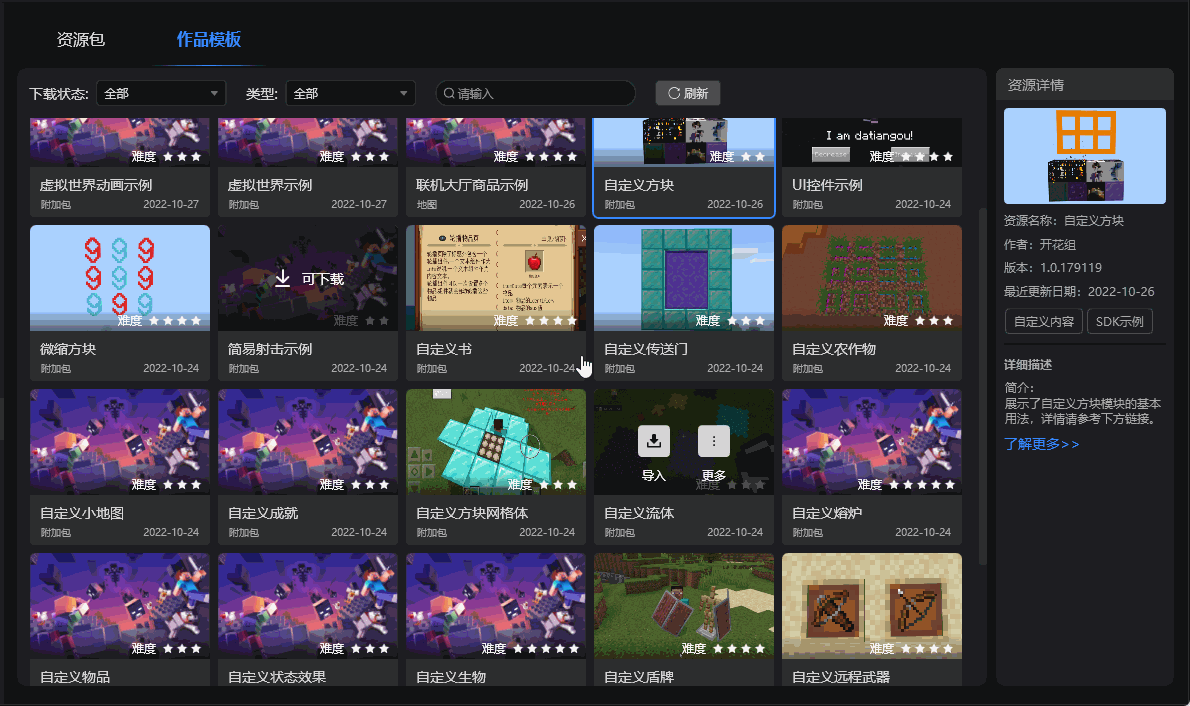Pick the 自定义农作物 crops thumbnail
The width and height of the screenshot is (1190, 706).
coord(872,278)
